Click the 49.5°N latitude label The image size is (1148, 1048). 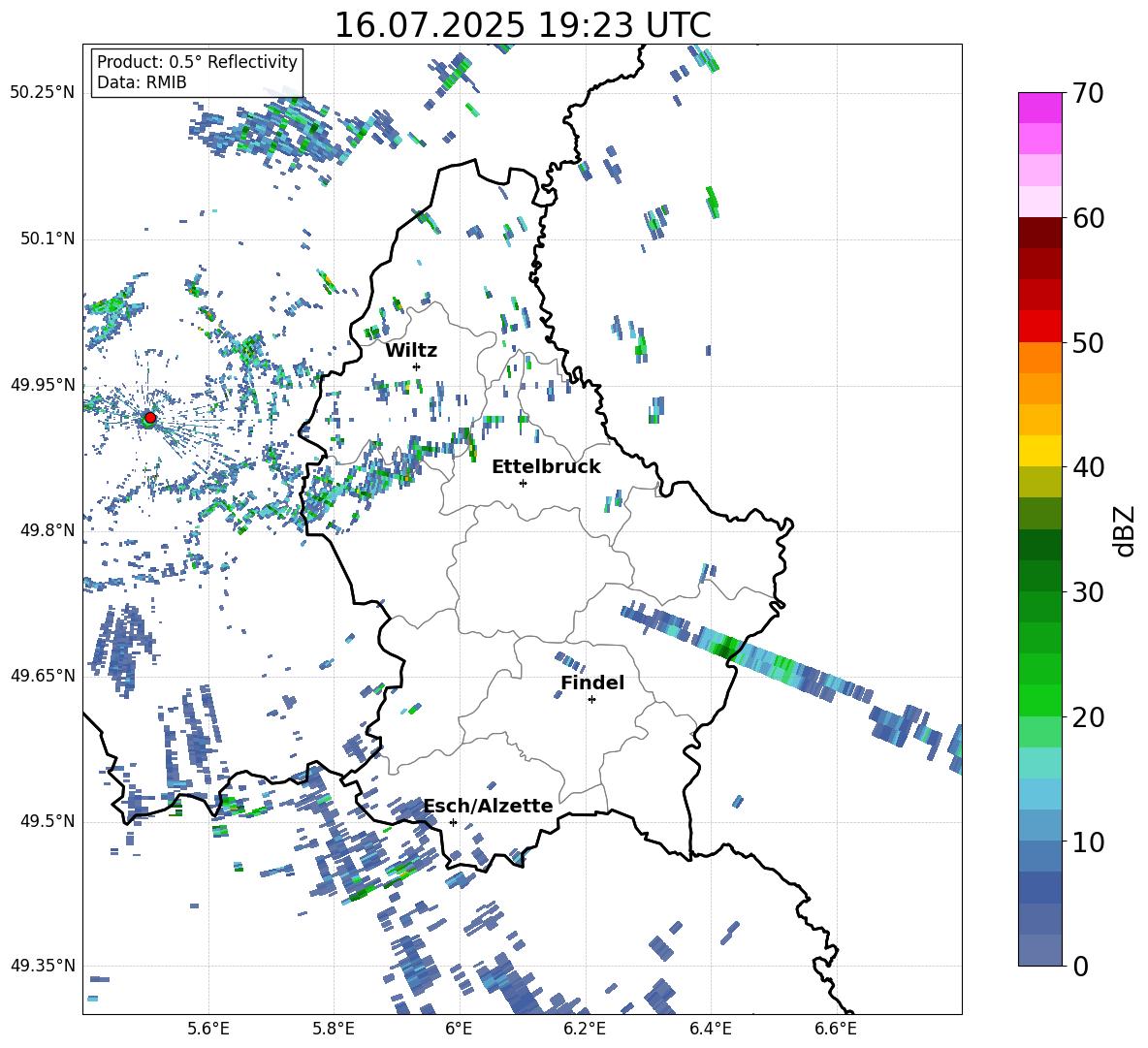[48, 821]
